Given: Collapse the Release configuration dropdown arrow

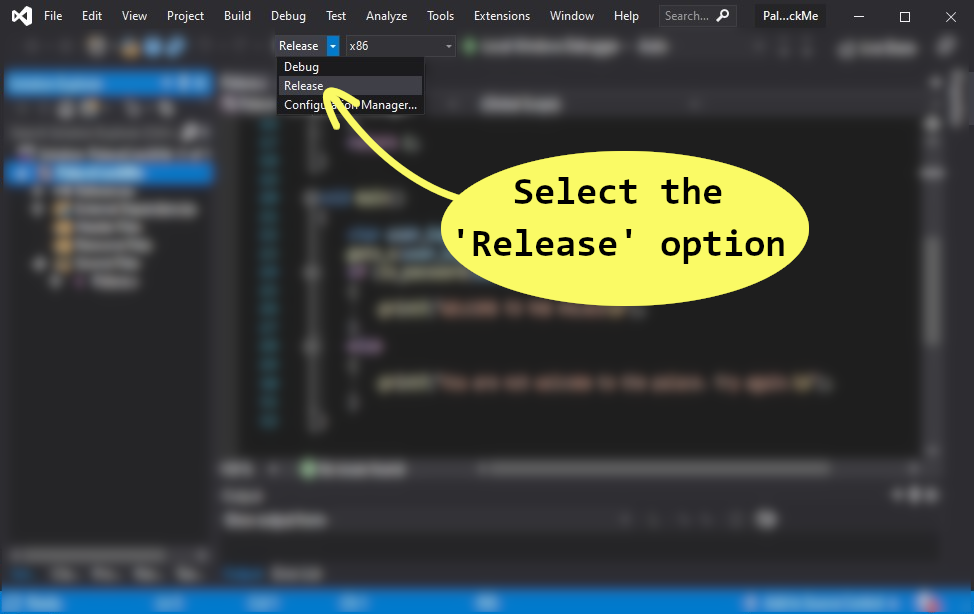Looking at the screenshot, I should [x=333, y=46].
